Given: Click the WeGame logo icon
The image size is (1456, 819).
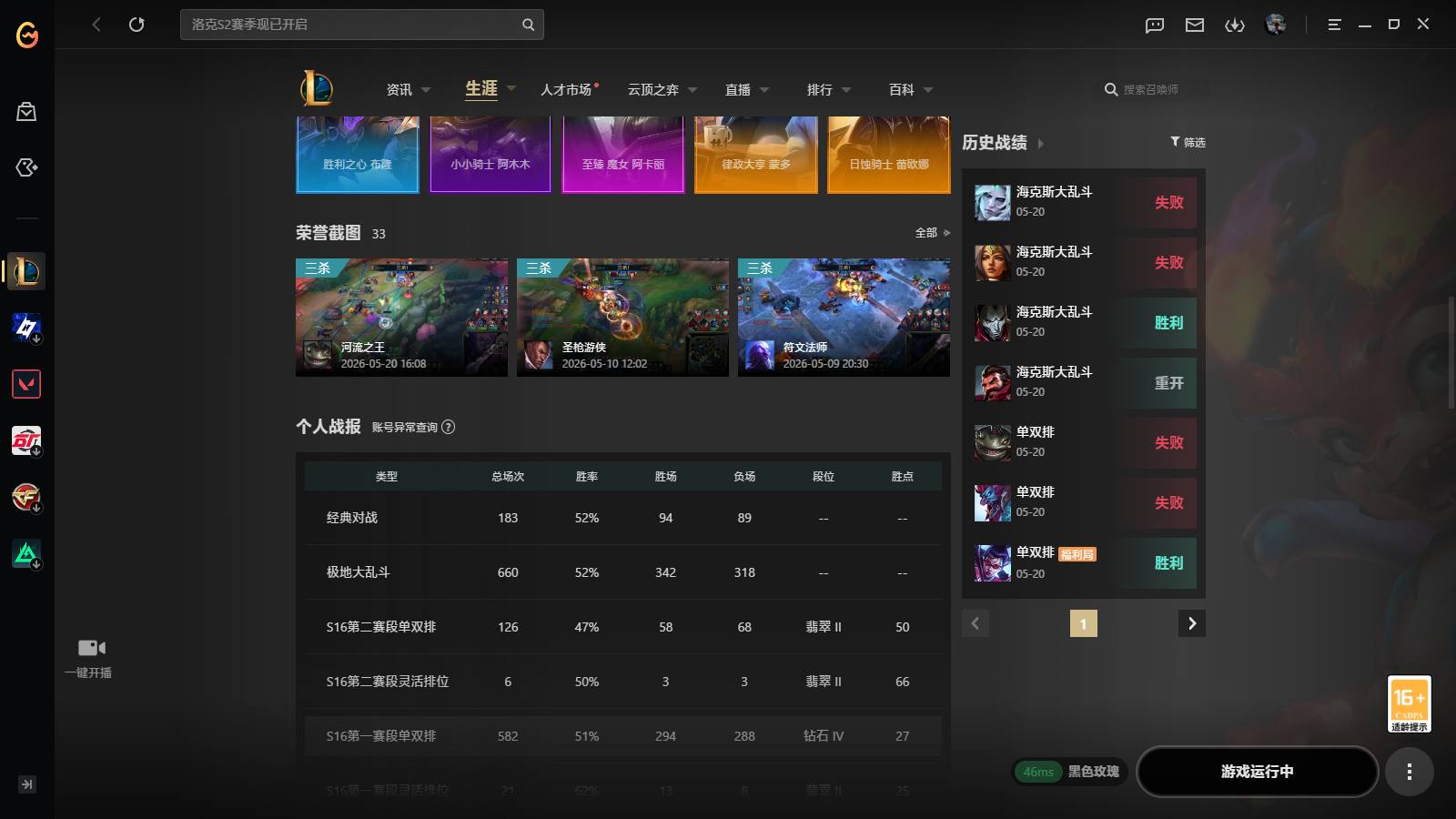Looking at the screenshot, I should 27,35.
